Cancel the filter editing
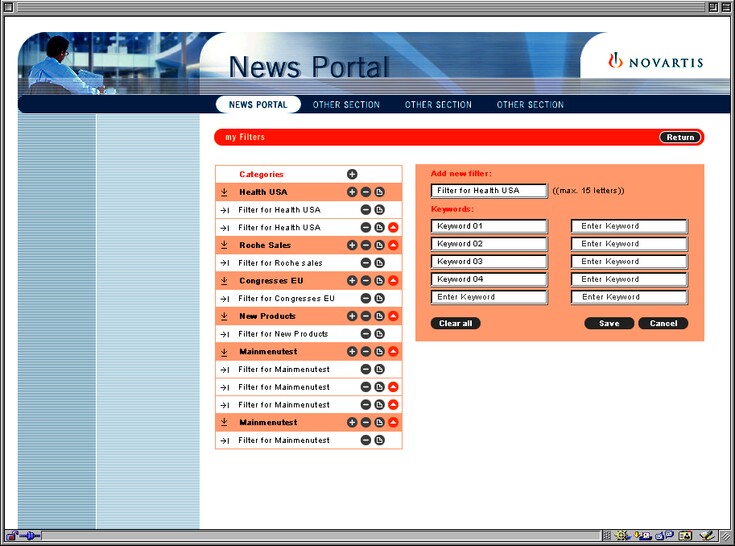The height and width of the screenshot is (546, 735). click(663, 323)
